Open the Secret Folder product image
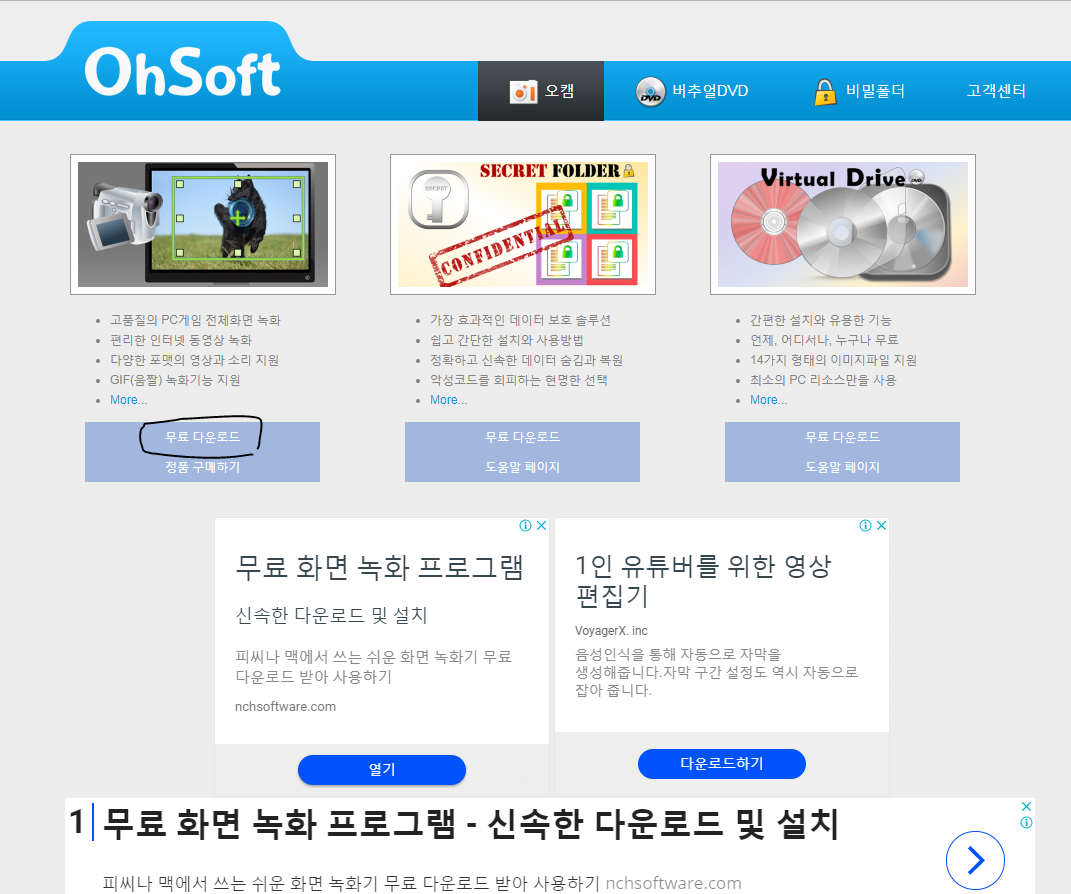 pyautogui.click(x=523, y=225)
